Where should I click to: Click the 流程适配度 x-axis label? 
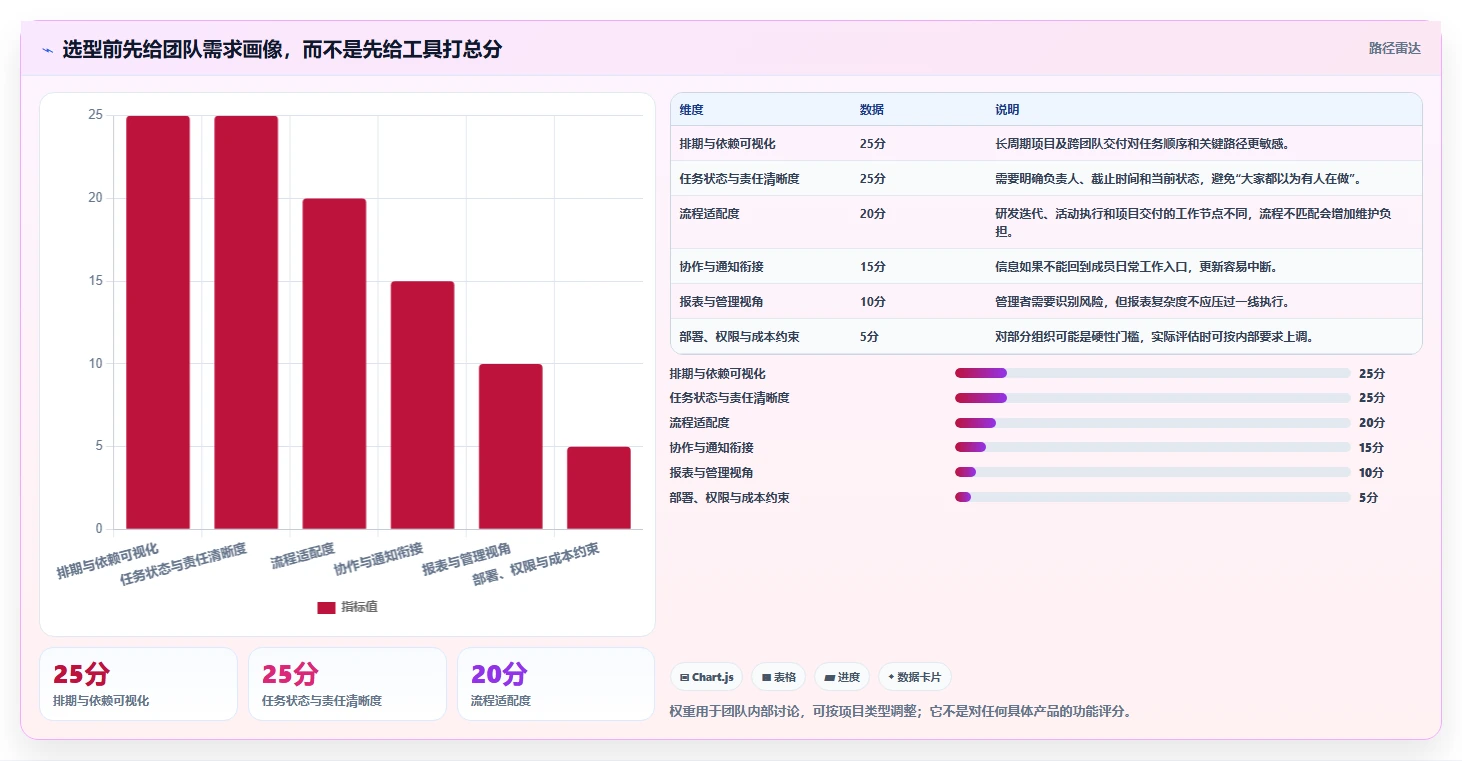pos(302,556)
